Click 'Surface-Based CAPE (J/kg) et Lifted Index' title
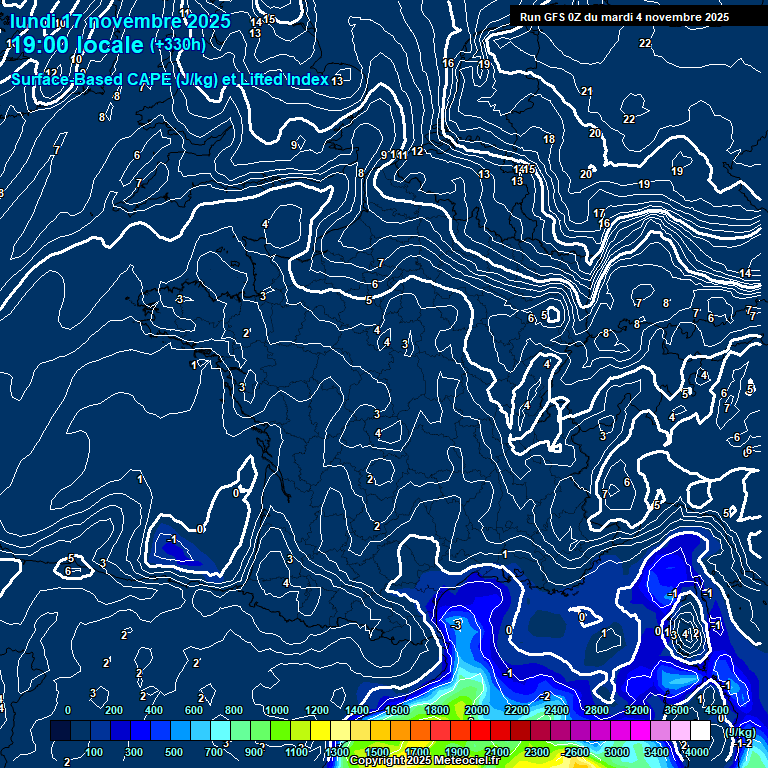This screenshot has height=768, width=768. click(169, 79)
